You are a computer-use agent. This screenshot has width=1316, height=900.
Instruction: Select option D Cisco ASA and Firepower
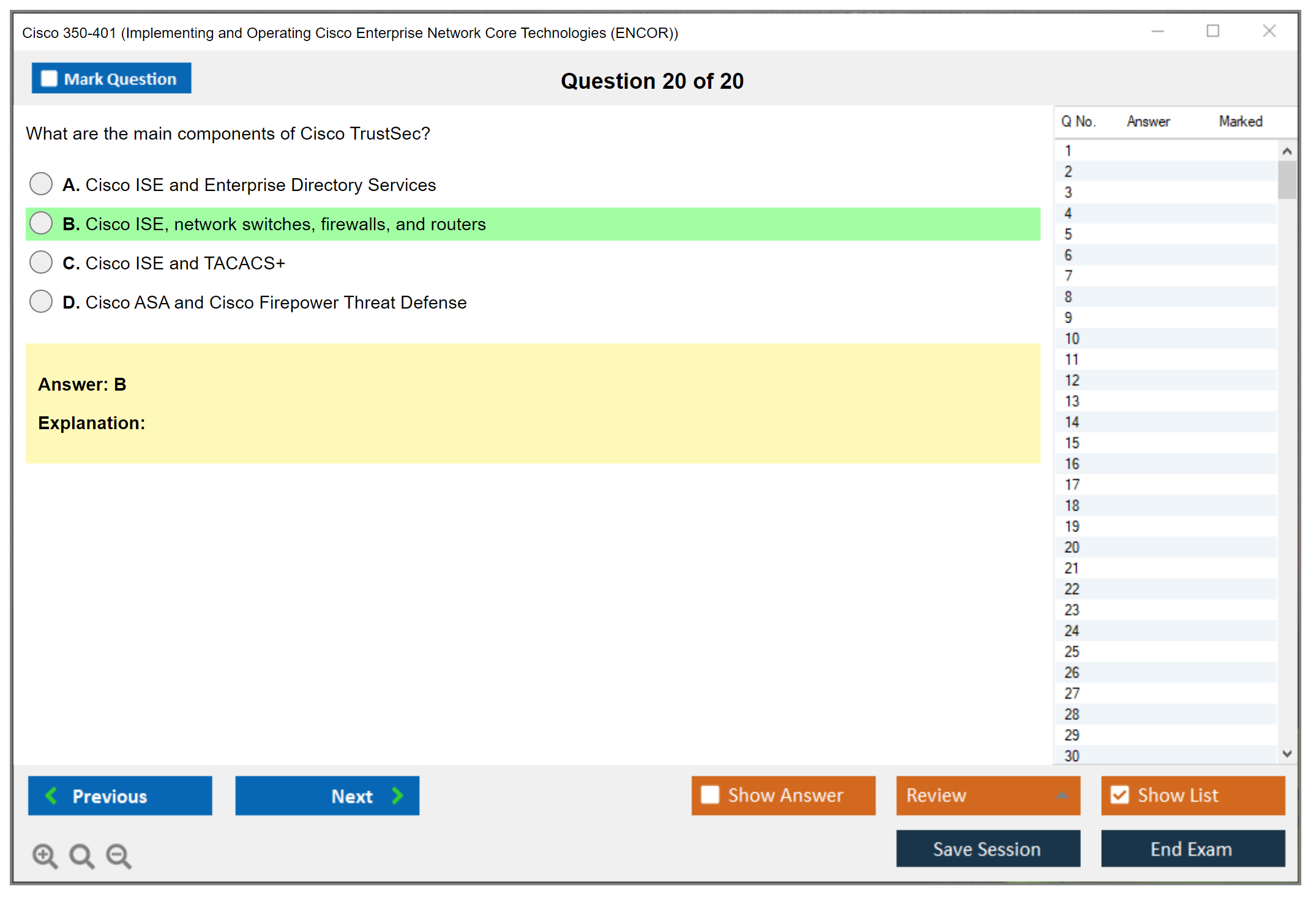pyautogui.click(x=41, y=301)
